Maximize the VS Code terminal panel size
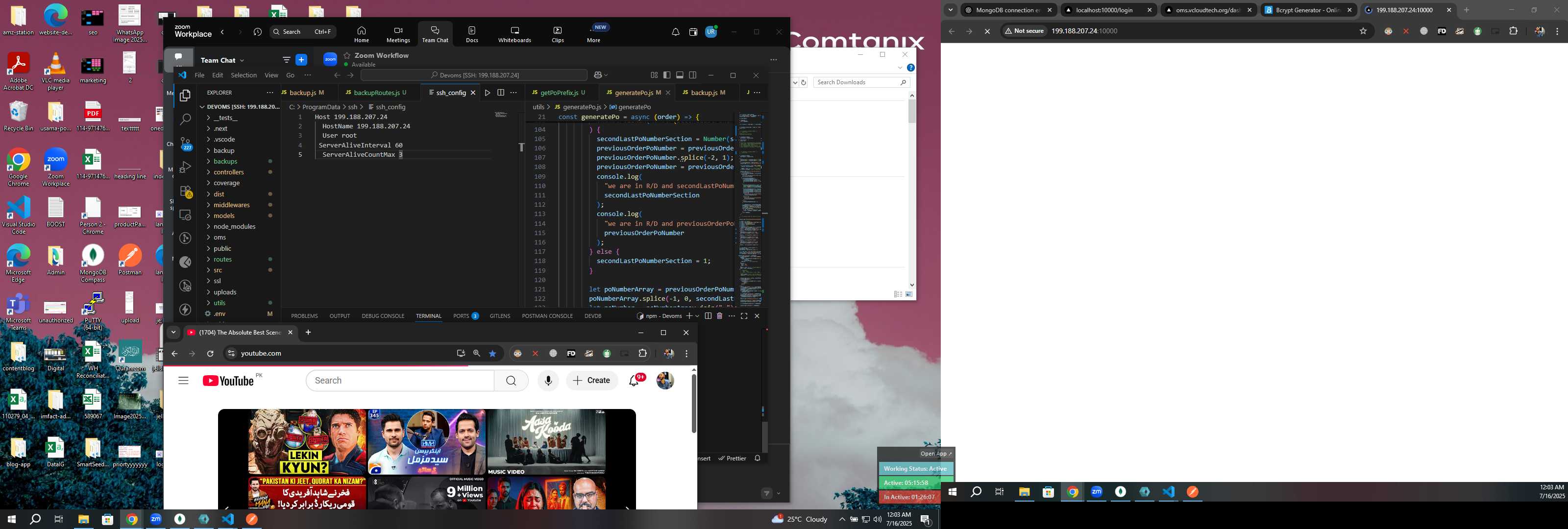1568x529 pixels. 744,316
